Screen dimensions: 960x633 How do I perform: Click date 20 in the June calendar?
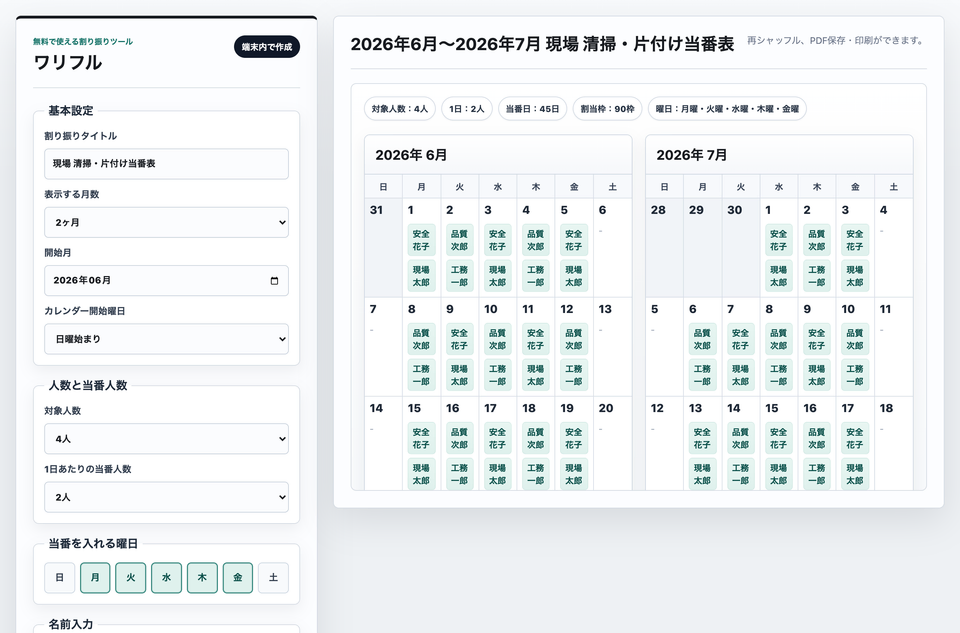(606, 408)
